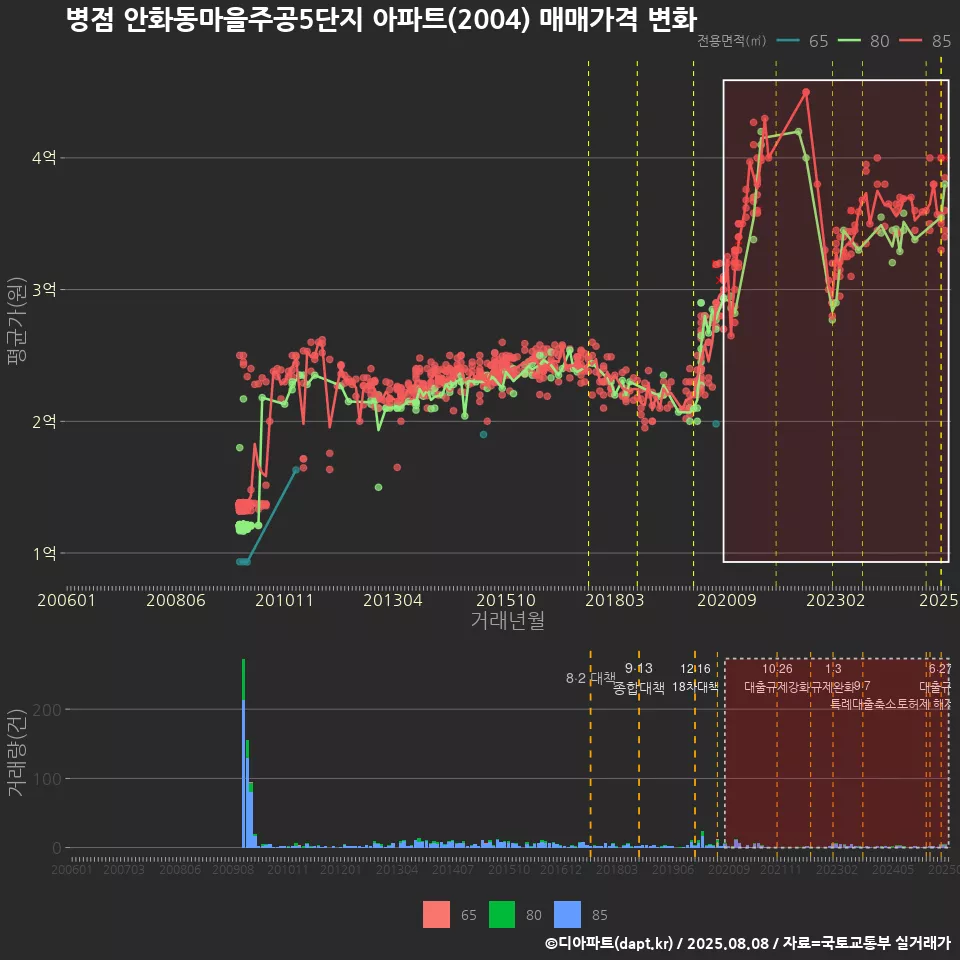Click the green 80 swatch in bottom legend

click(502, 915)
